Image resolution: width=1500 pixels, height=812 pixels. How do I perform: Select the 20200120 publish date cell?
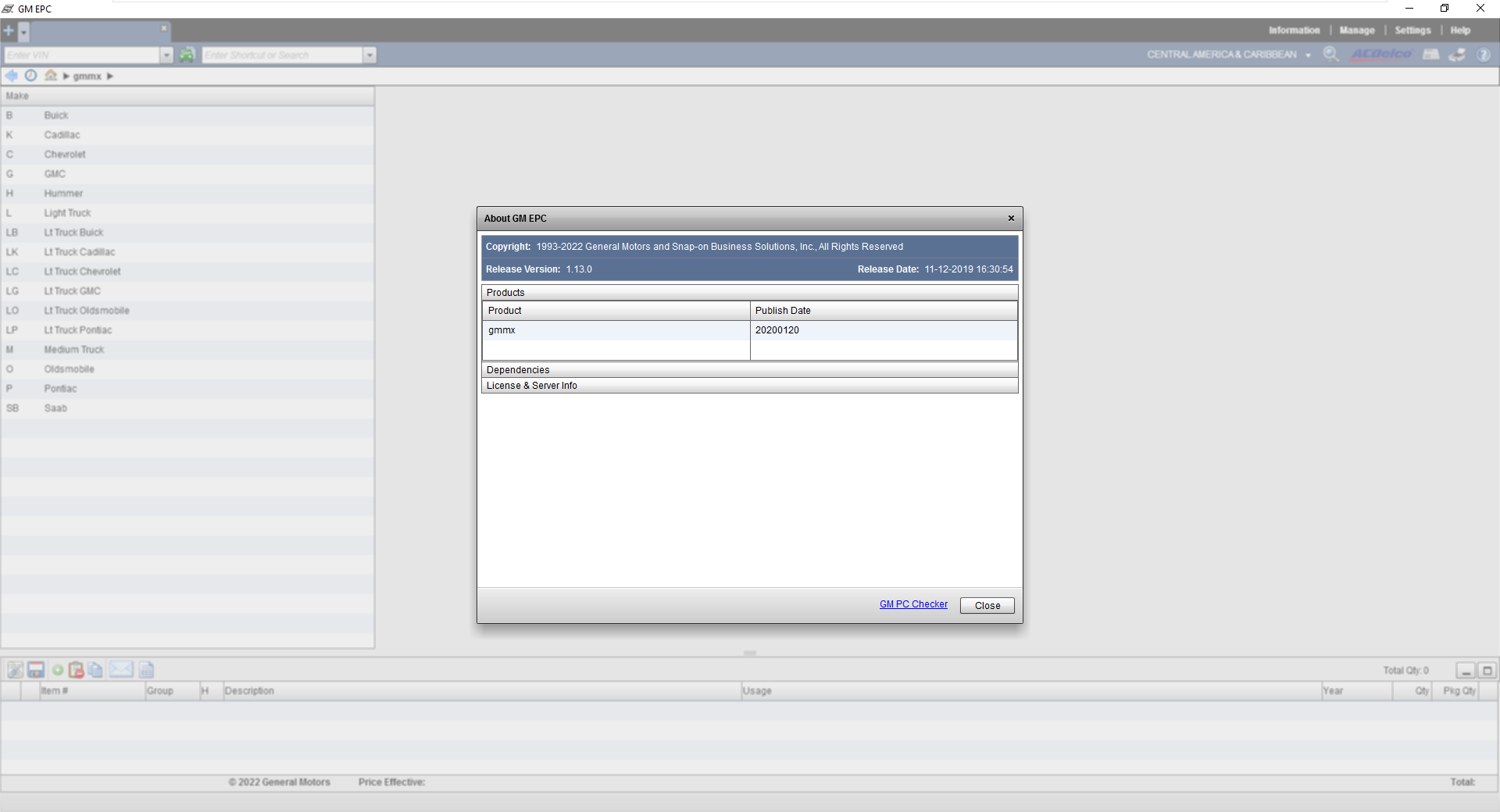(883, 330)
